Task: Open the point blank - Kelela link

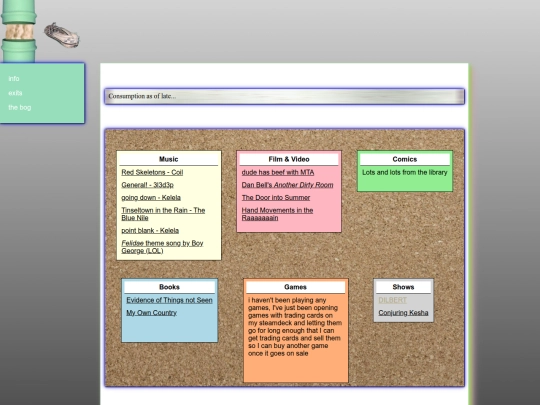Action: click(150, 230)
